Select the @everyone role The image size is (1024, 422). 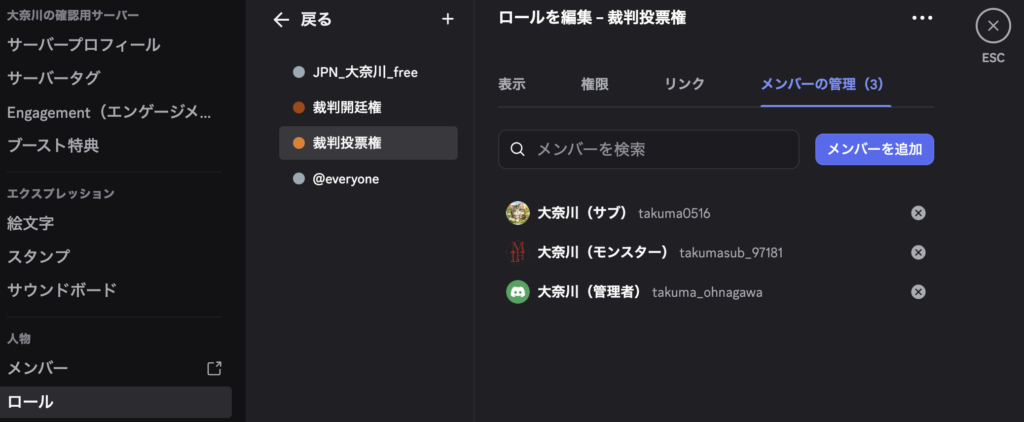[345, 179]
